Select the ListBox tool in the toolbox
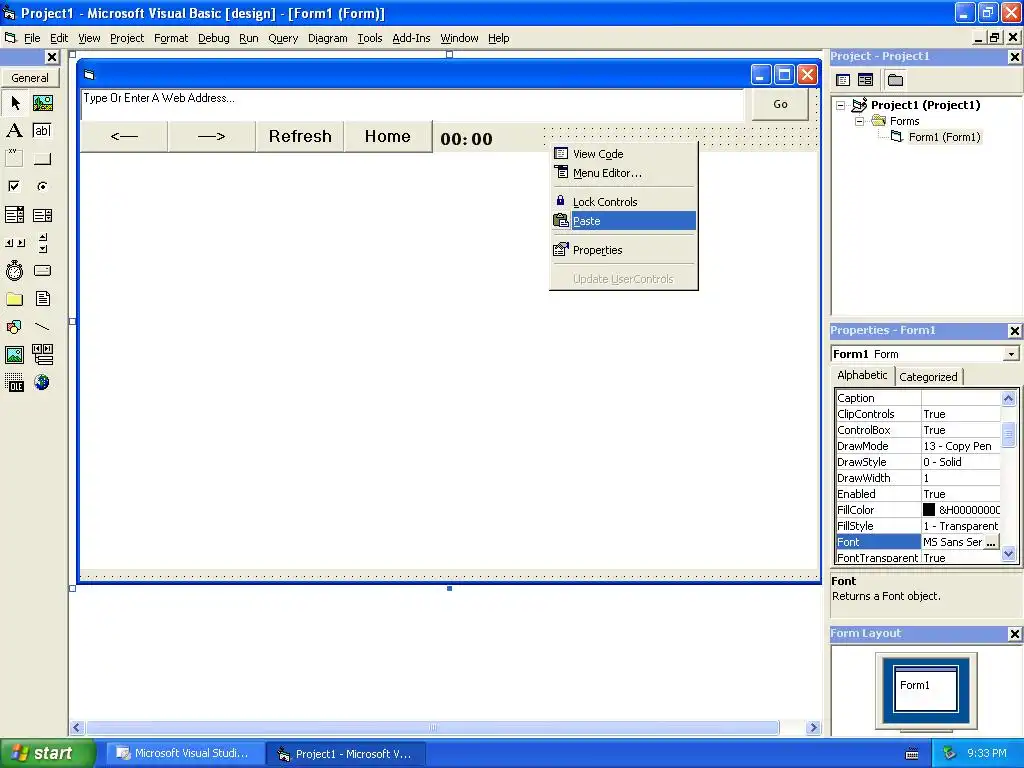Image resolution: width=1024 pixels, height=768 pixels. [42, 215]
